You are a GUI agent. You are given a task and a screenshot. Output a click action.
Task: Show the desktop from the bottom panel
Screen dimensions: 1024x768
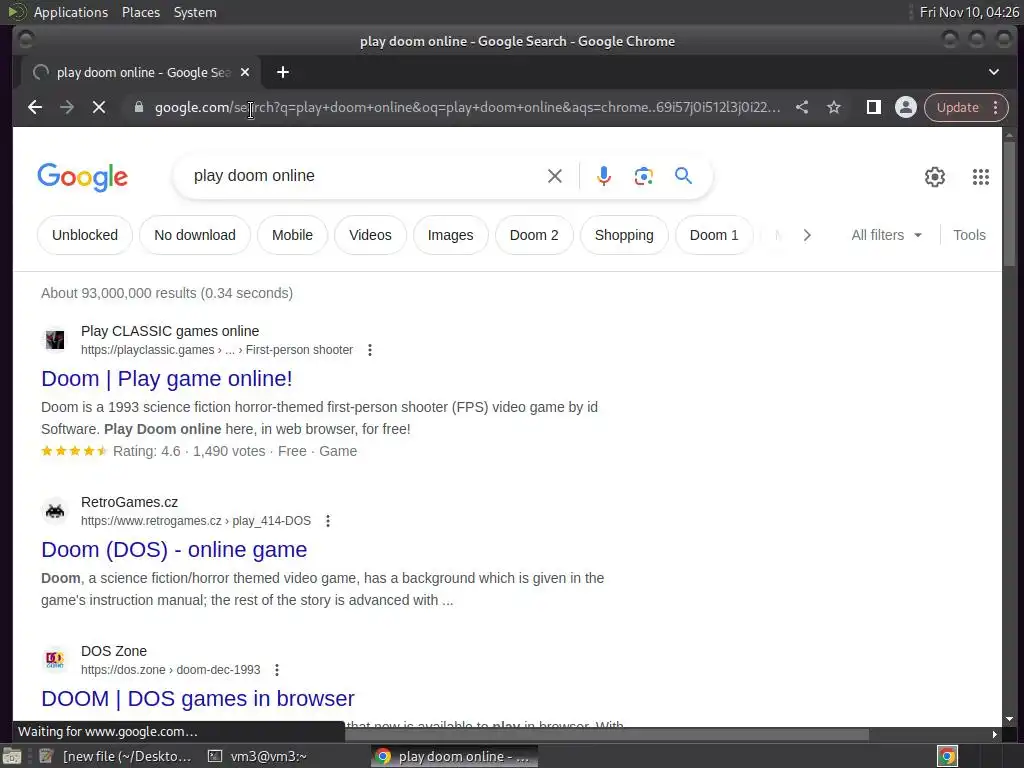tap(12, 756)
